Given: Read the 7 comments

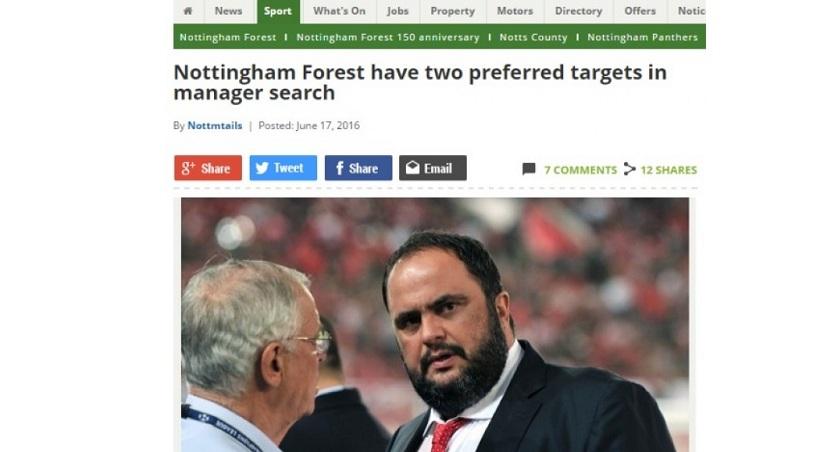Looking at the screenshot, I should [580, 170].
